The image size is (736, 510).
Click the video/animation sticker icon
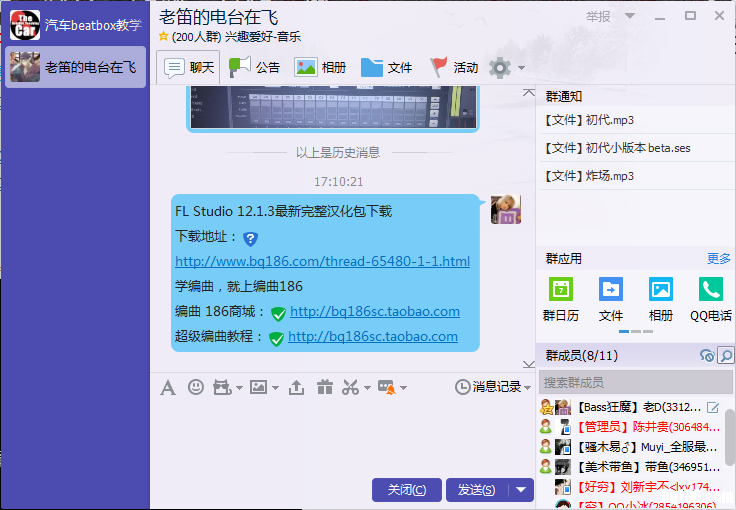pos(222,388)
